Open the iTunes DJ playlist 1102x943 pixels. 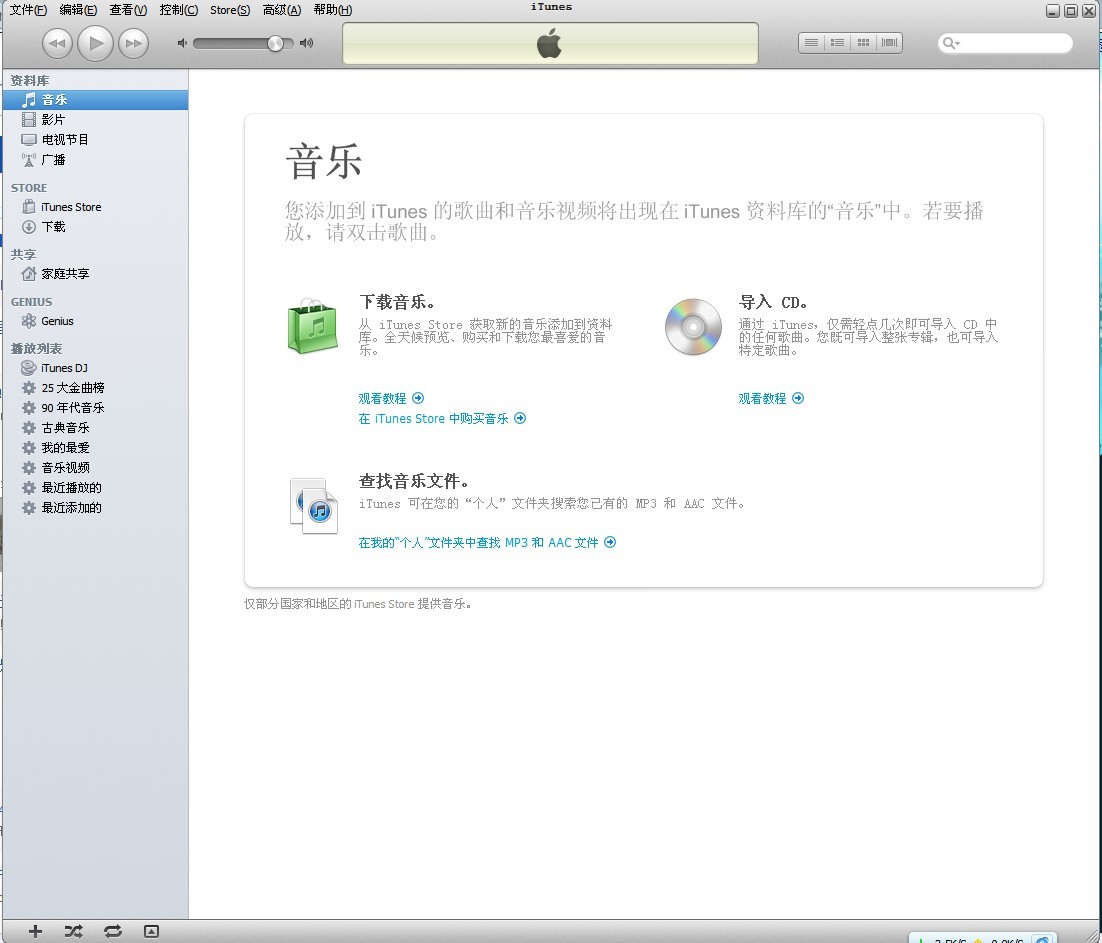pos(96,368)
